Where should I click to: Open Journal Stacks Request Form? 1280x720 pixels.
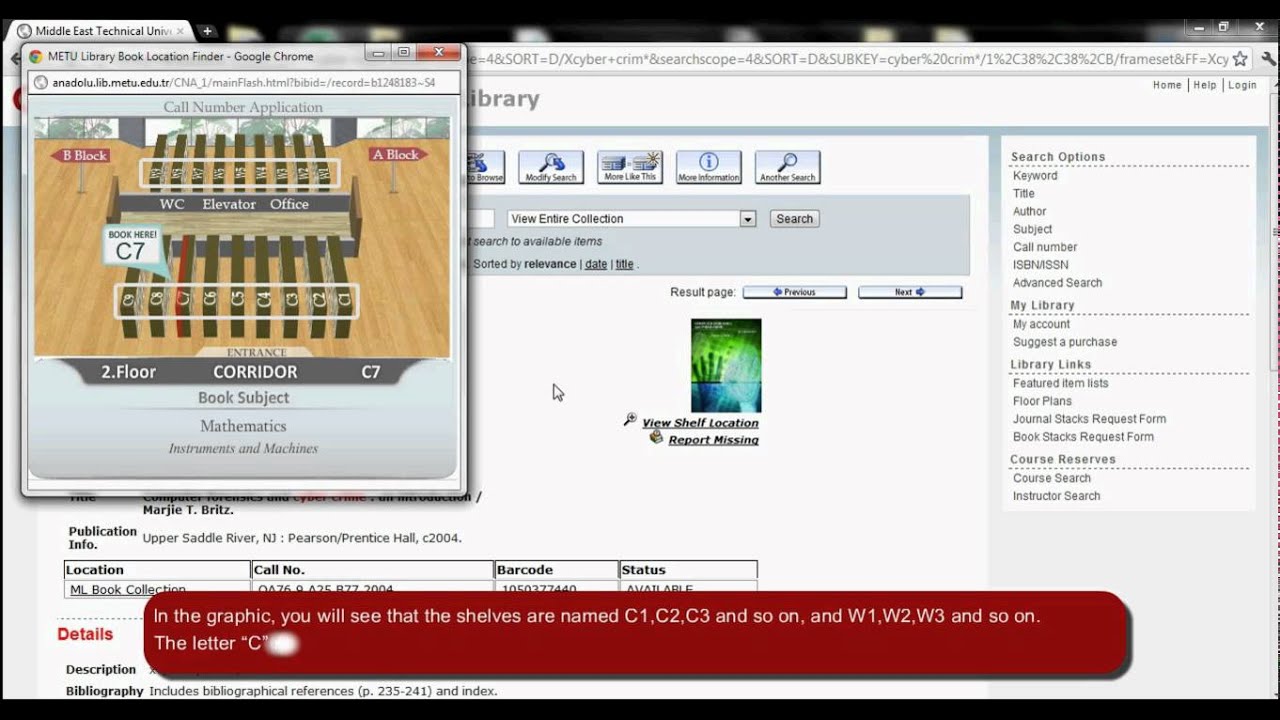pyautogui.click(x=1089, y=419)
